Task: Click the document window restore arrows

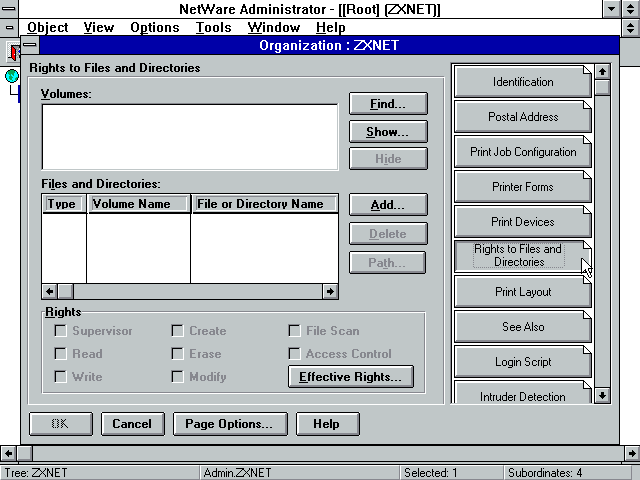Action: point(631,27)
